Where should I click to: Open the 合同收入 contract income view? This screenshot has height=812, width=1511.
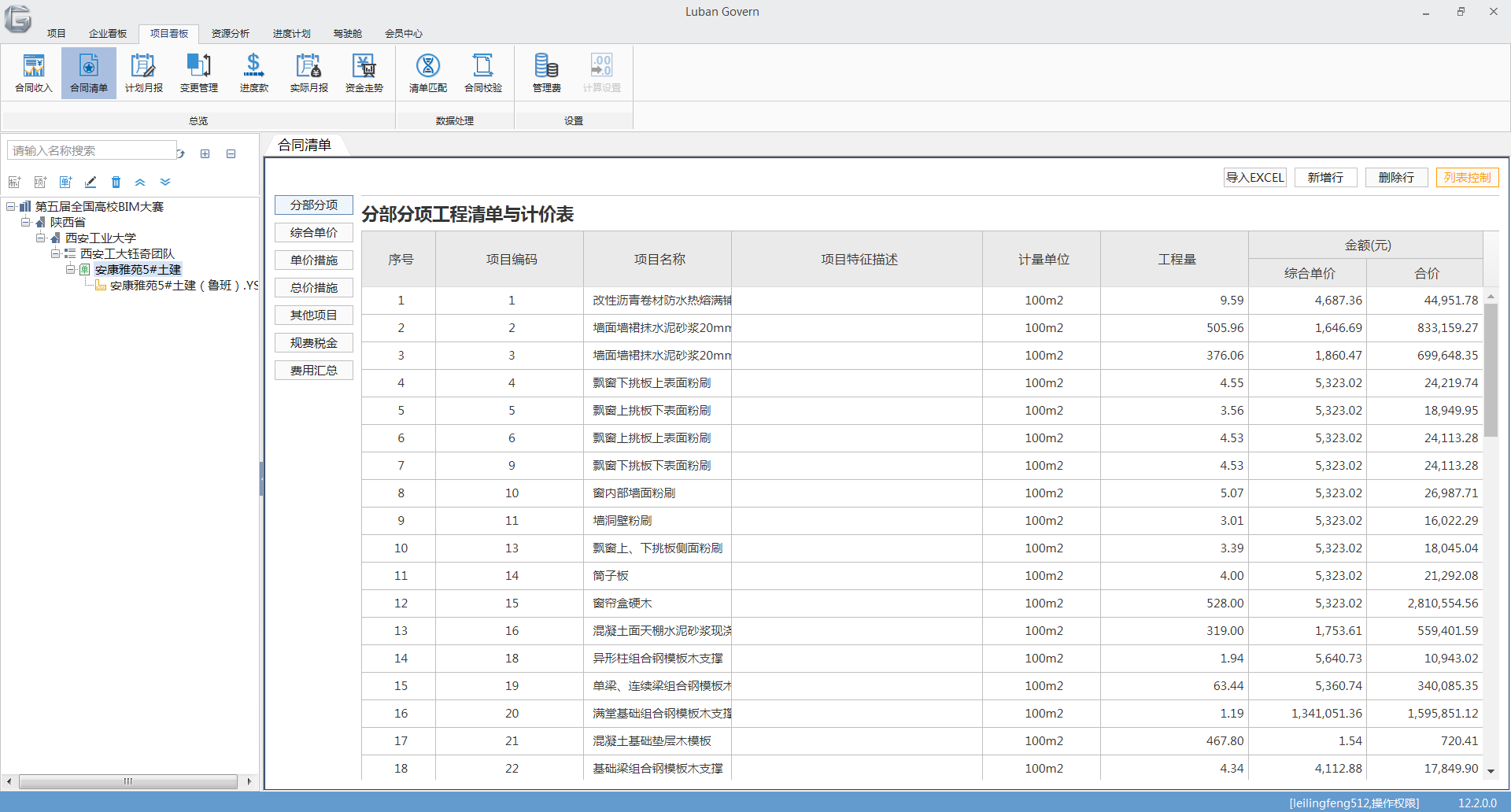(34, 72)
